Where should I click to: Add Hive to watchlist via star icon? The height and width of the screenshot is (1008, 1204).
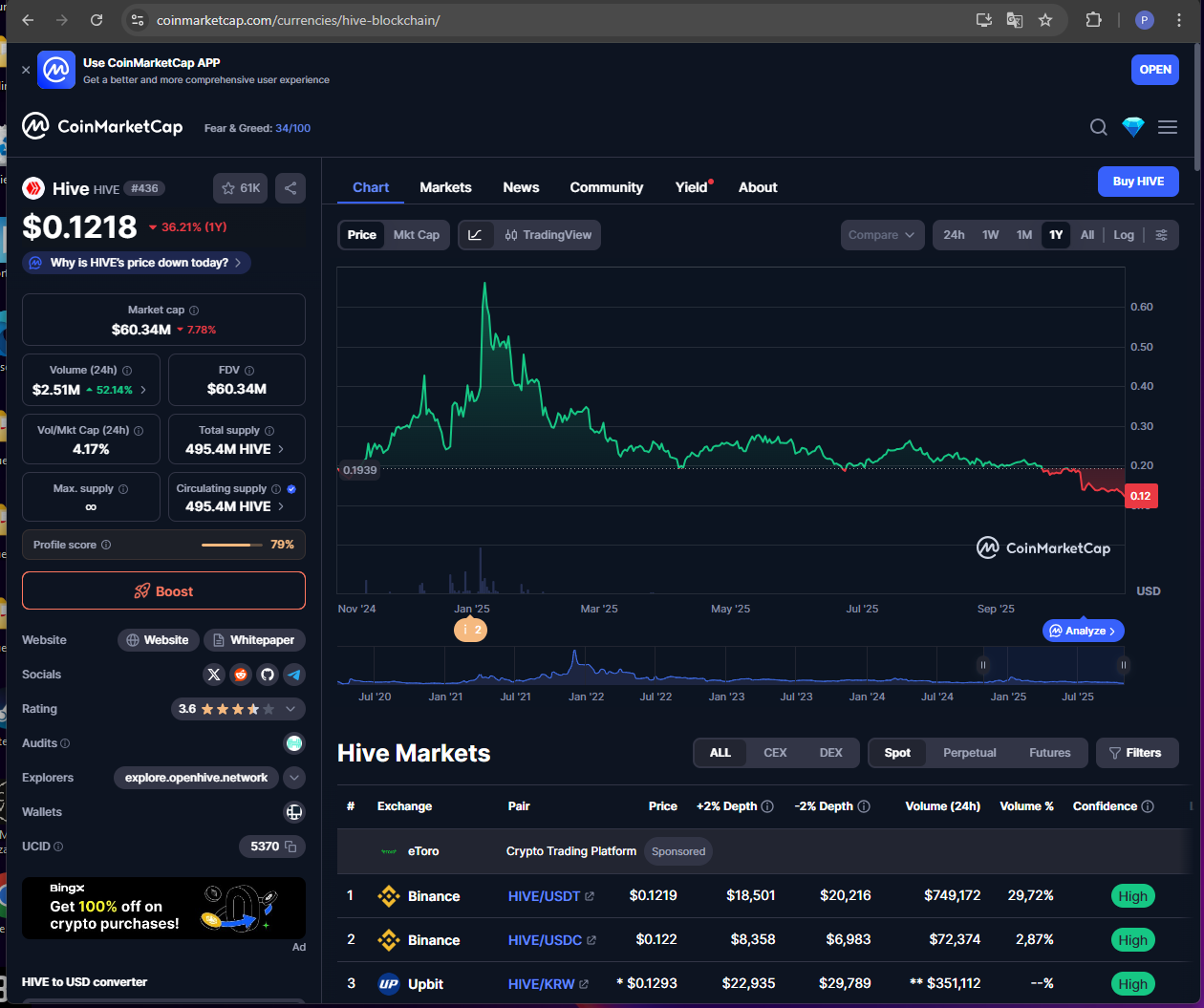point(241,188)
